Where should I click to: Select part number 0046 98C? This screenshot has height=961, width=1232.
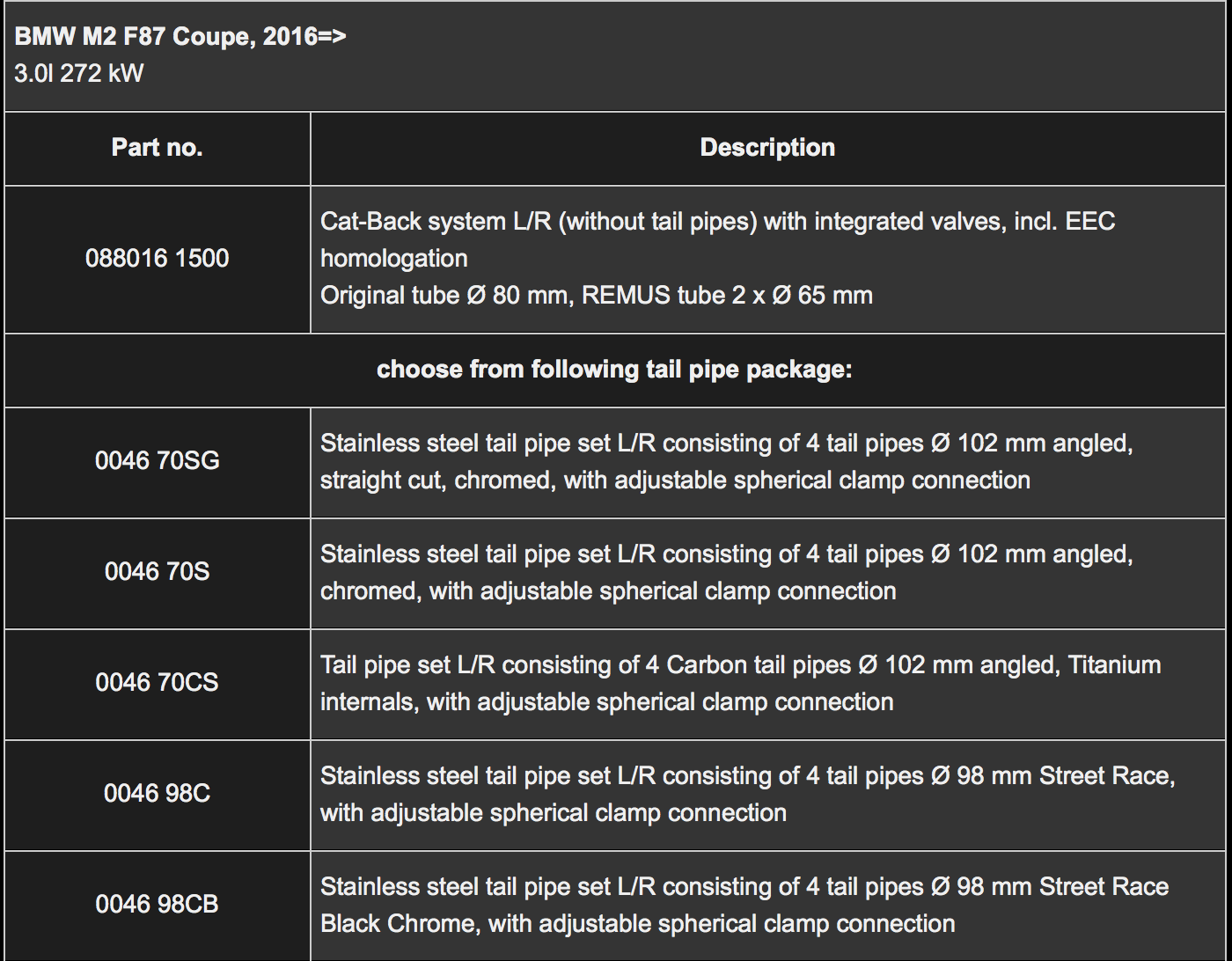158,794
